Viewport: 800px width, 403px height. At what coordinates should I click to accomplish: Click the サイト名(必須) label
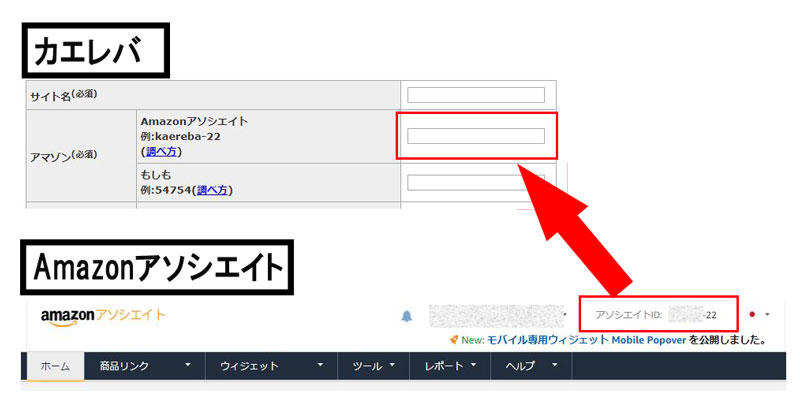[64, 95]
